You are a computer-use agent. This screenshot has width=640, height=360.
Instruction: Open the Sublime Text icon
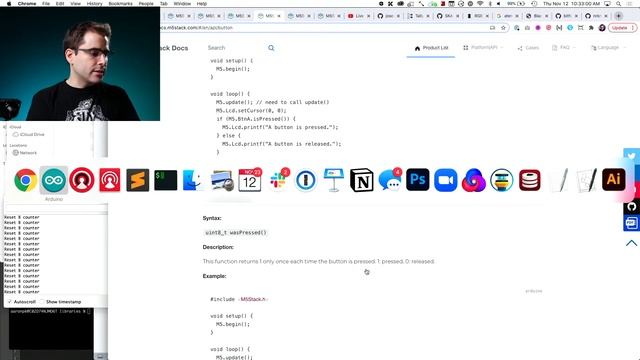coord(138,180)
